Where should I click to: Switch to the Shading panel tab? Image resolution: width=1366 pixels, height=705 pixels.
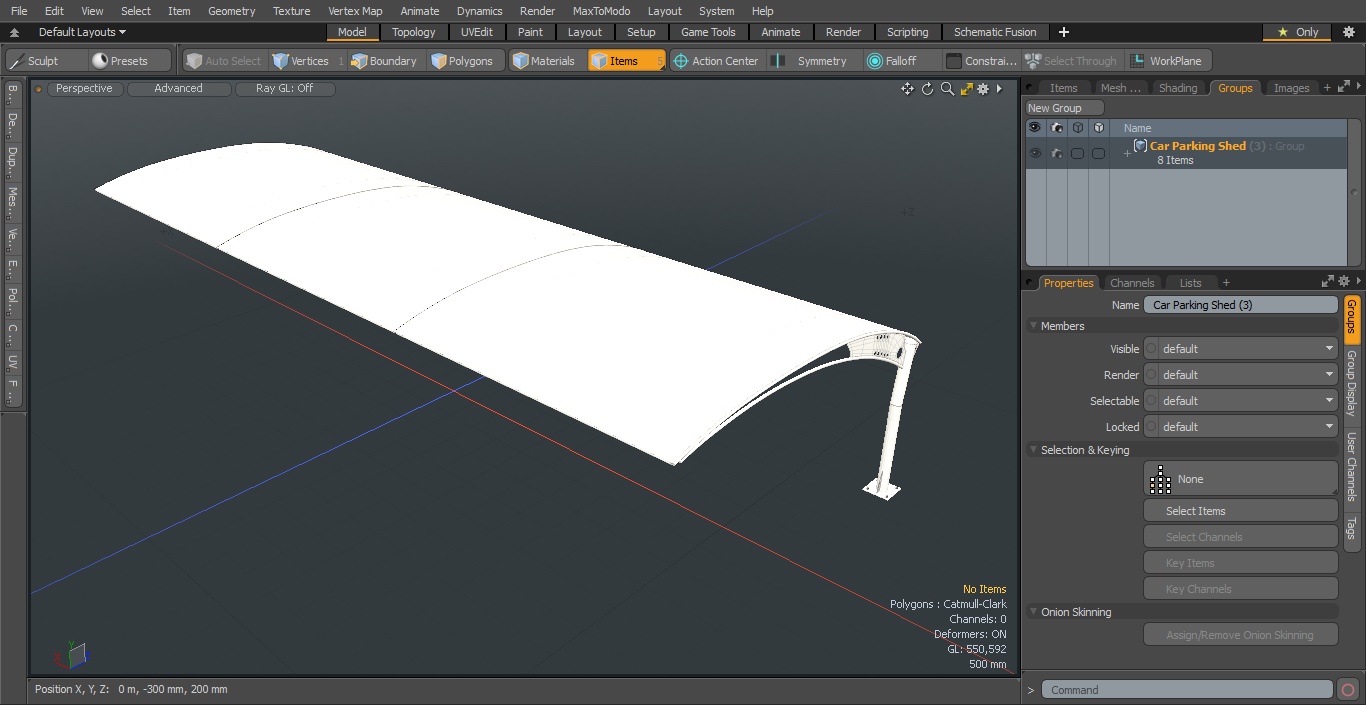(x=1178, y=88)
